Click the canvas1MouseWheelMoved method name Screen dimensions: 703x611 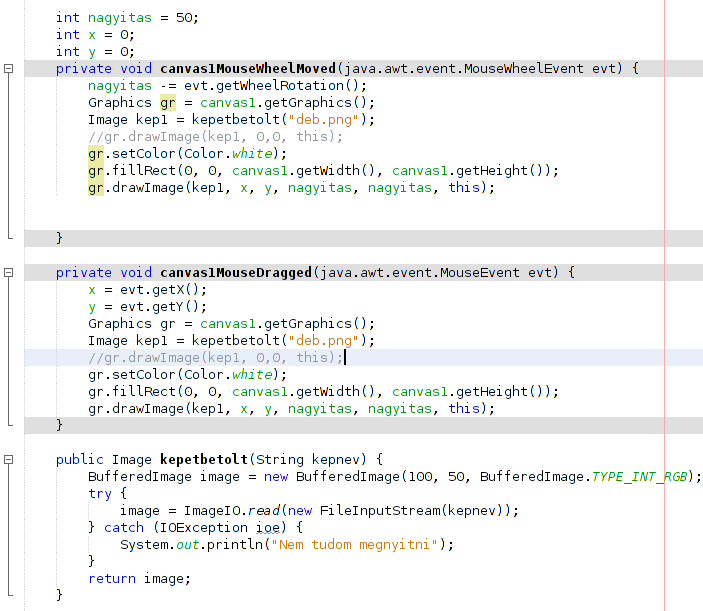(248, 69)
